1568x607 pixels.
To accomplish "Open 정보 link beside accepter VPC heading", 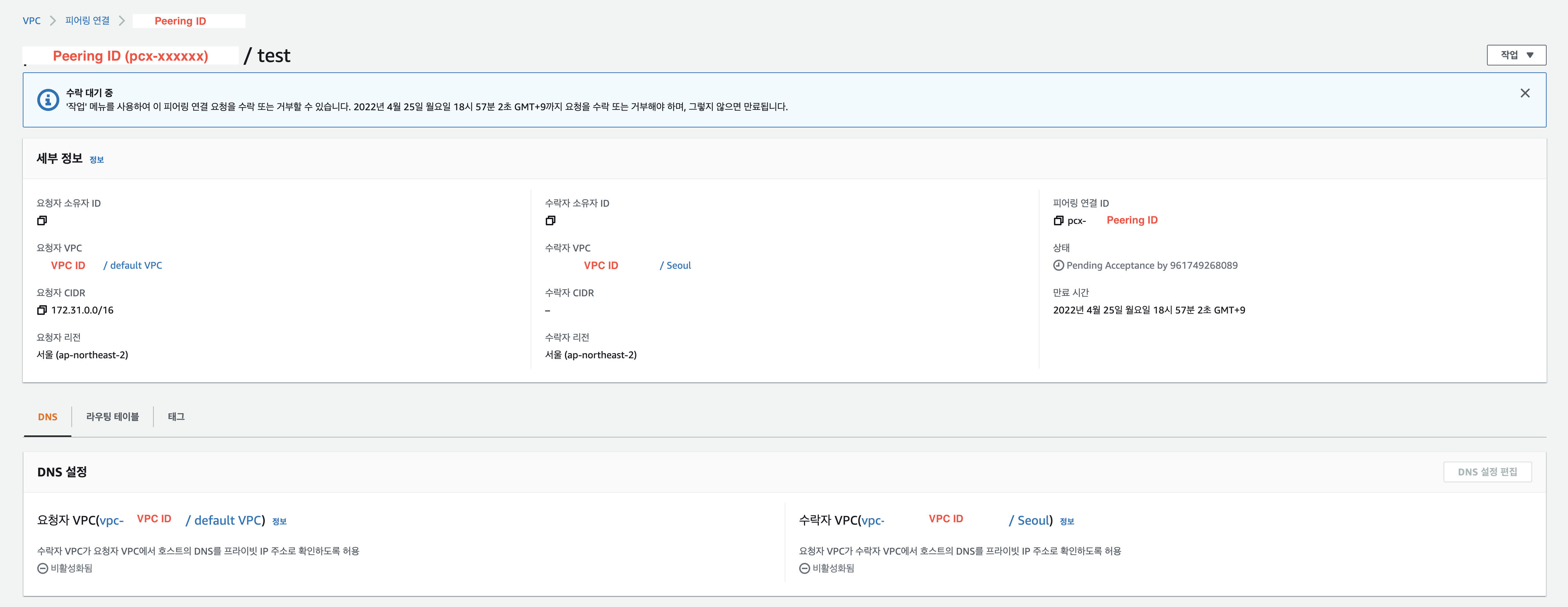I will (x=1066, y=521).
